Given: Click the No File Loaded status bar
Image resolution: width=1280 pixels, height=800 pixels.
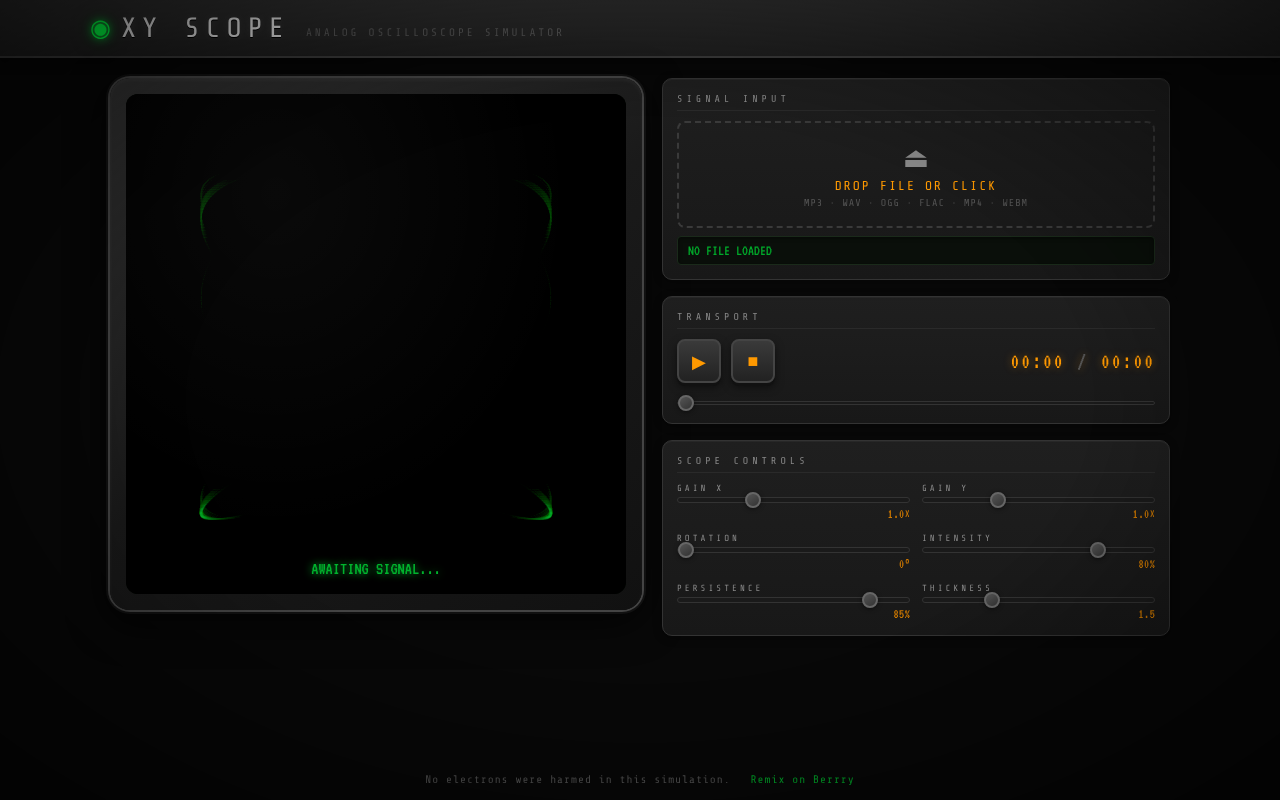Looking at the screenshot, I should point(916,251).
